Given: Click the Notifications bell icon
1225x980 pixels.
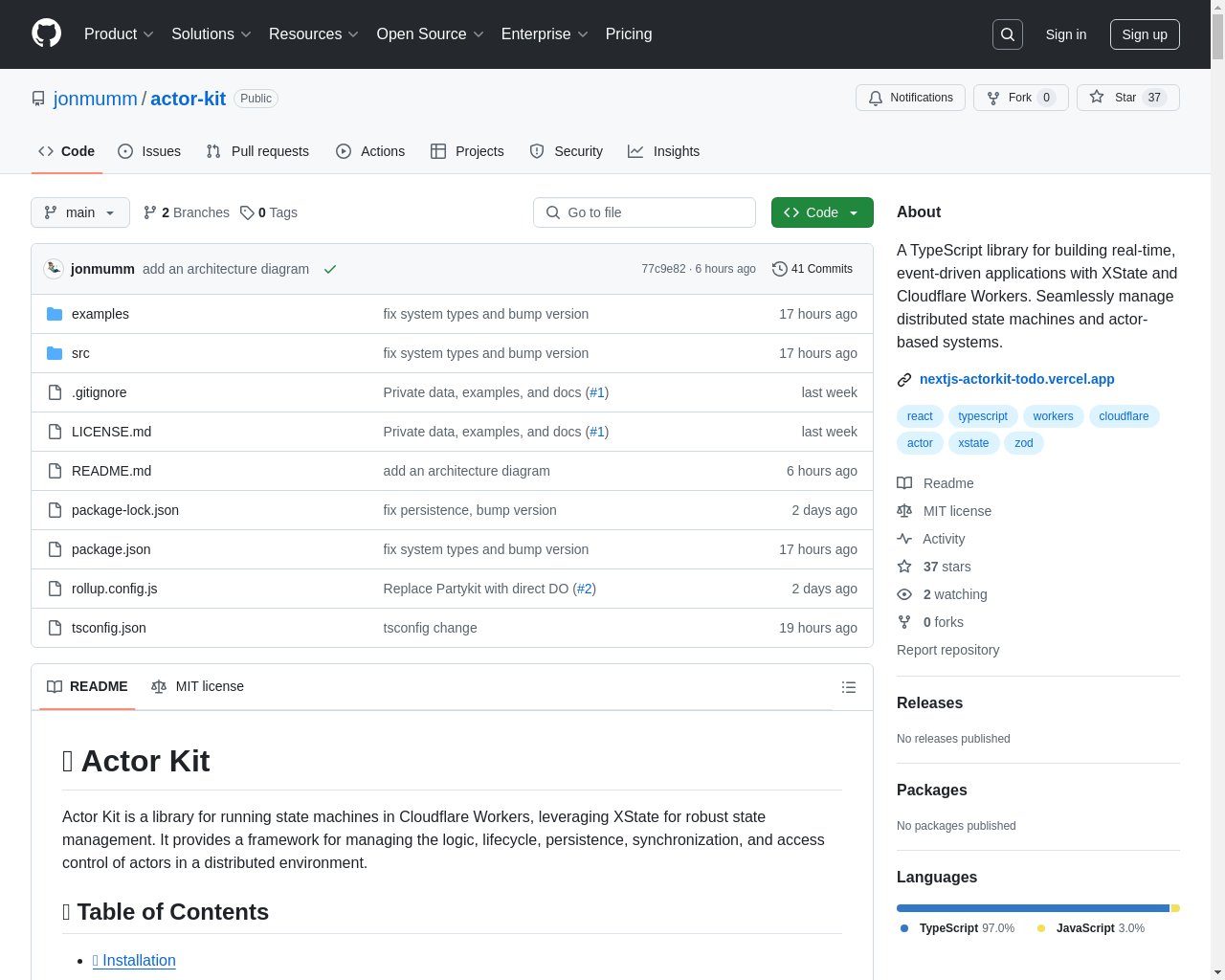Looking at the screenshot, I should coord(876,98).
